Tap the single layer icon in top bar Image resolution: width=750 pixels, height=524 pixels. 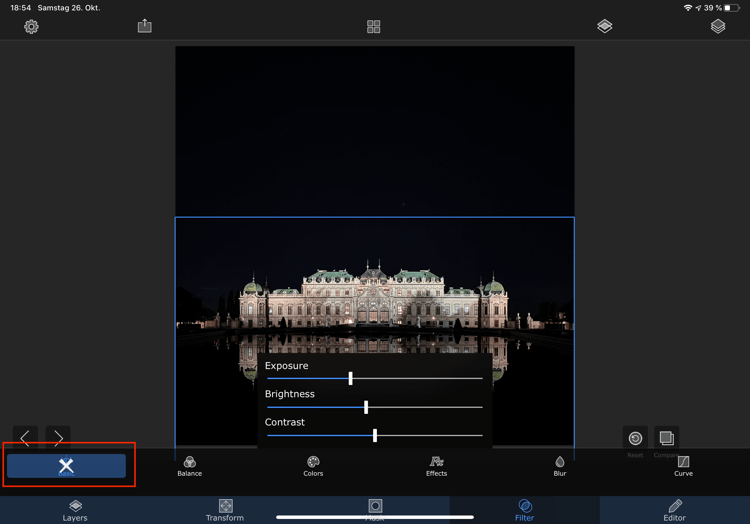point(605,26)
